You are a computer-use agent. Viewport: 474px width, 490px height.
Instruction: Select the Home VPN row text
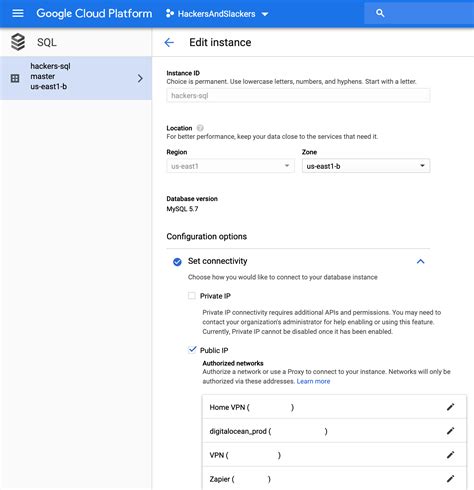tap(252, 407)
